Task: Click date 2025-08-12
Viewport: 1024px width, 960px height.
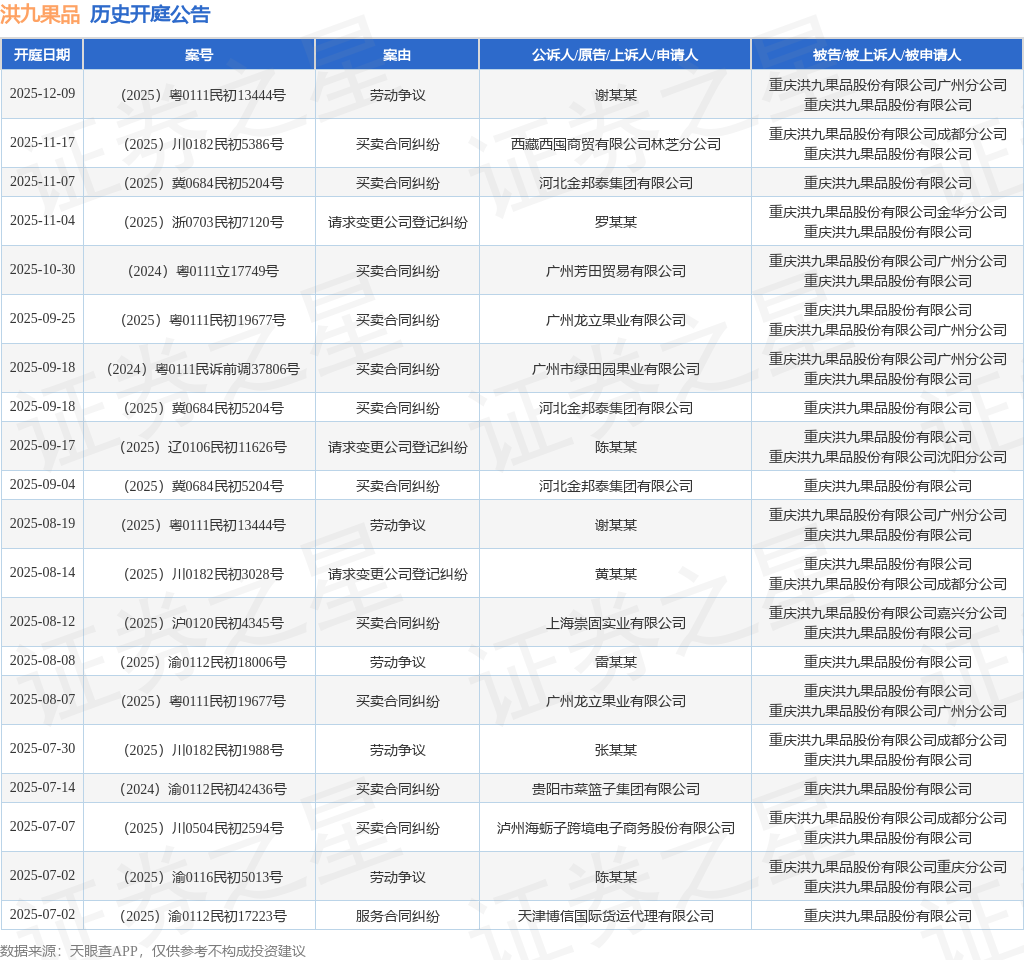Action: pos(42,622)
